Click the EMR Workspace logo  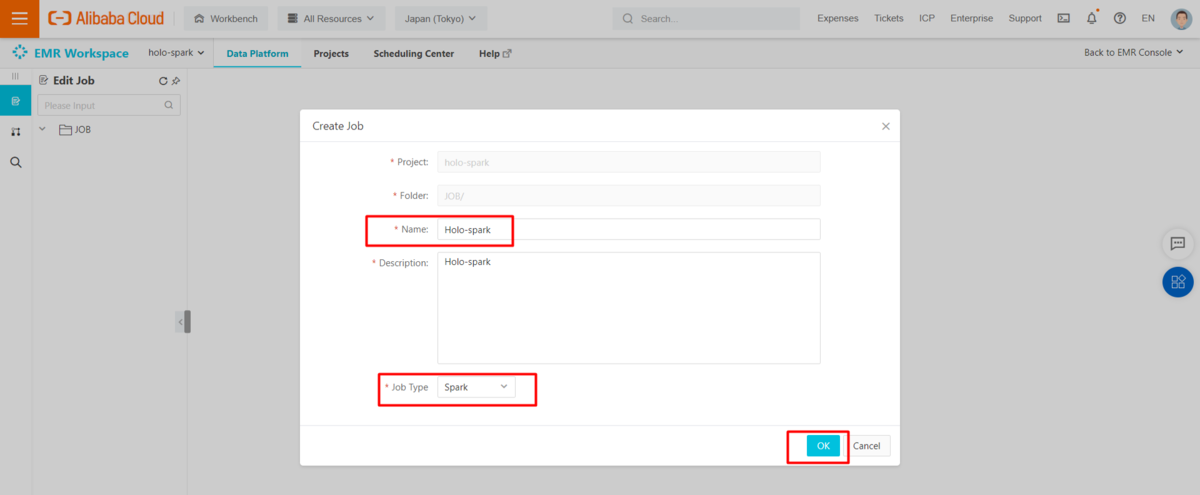tap(70, 53)
